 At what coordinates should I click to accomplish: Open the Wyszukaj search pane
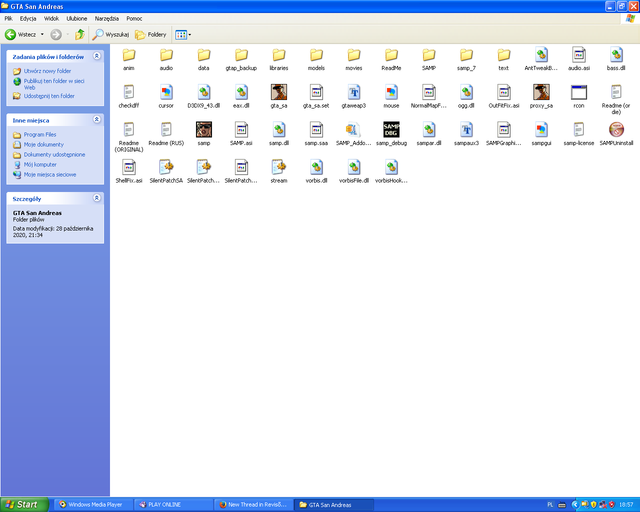click(x=111, y=35)
